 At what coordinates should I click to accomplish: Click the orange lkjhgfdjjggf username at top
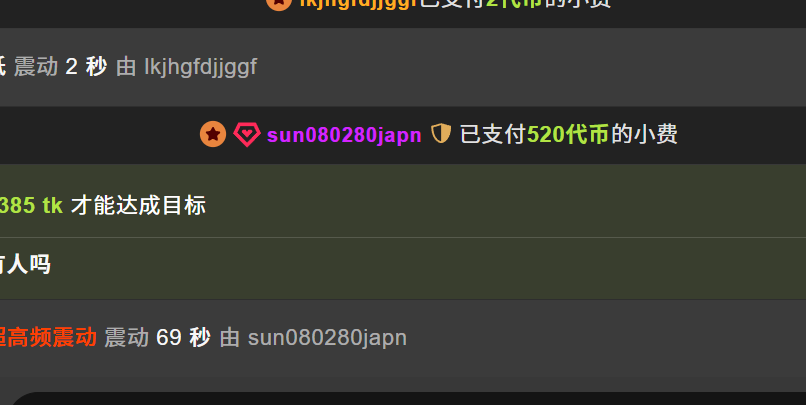pyautogui.click(x=359, y=4)
